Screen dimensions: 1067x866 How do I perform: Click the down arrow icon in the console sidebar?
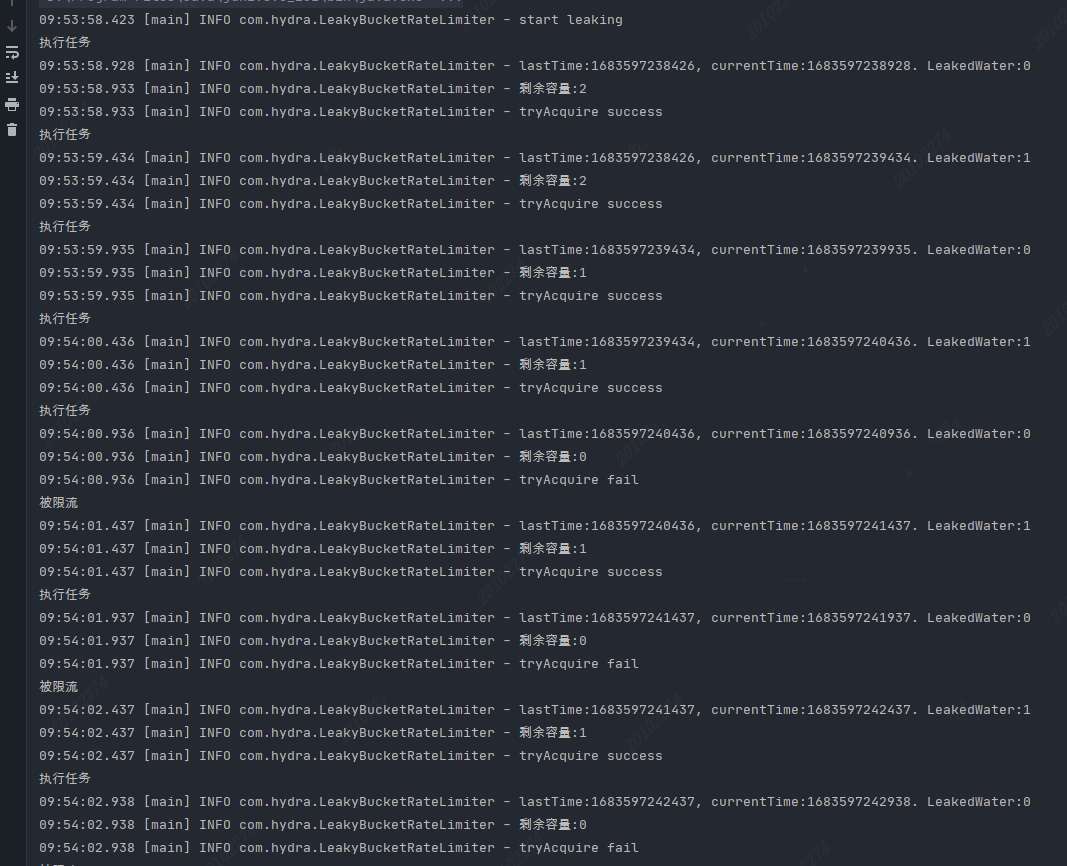[12, 27]
